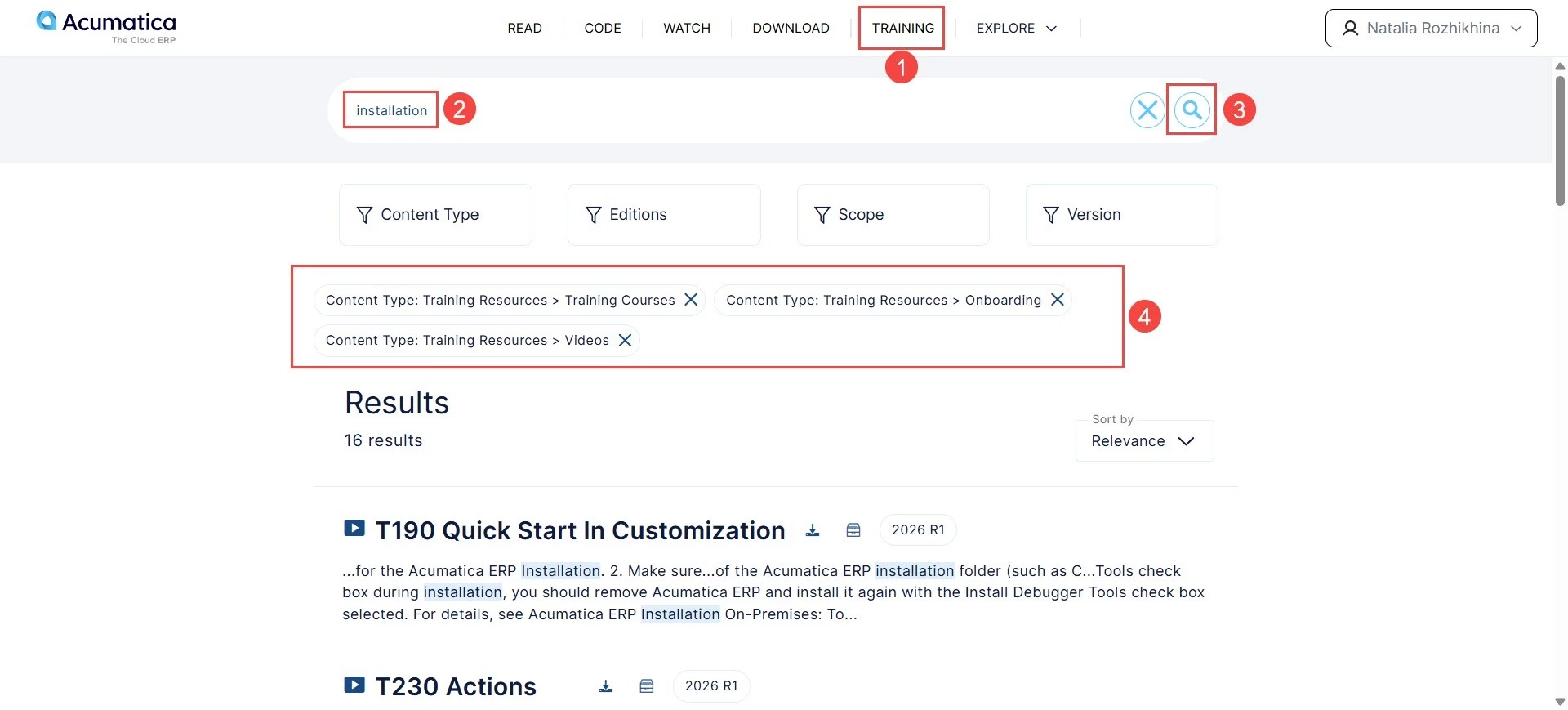Open the T190 Quick Start In Customization result
Viewport: 1568px width, 710px height.
tap(580, 530)
